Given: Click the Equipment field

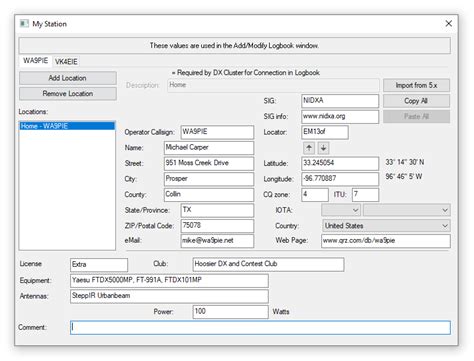Looking at the screenshot, I should pyautogui.click(x=169, y=280).
